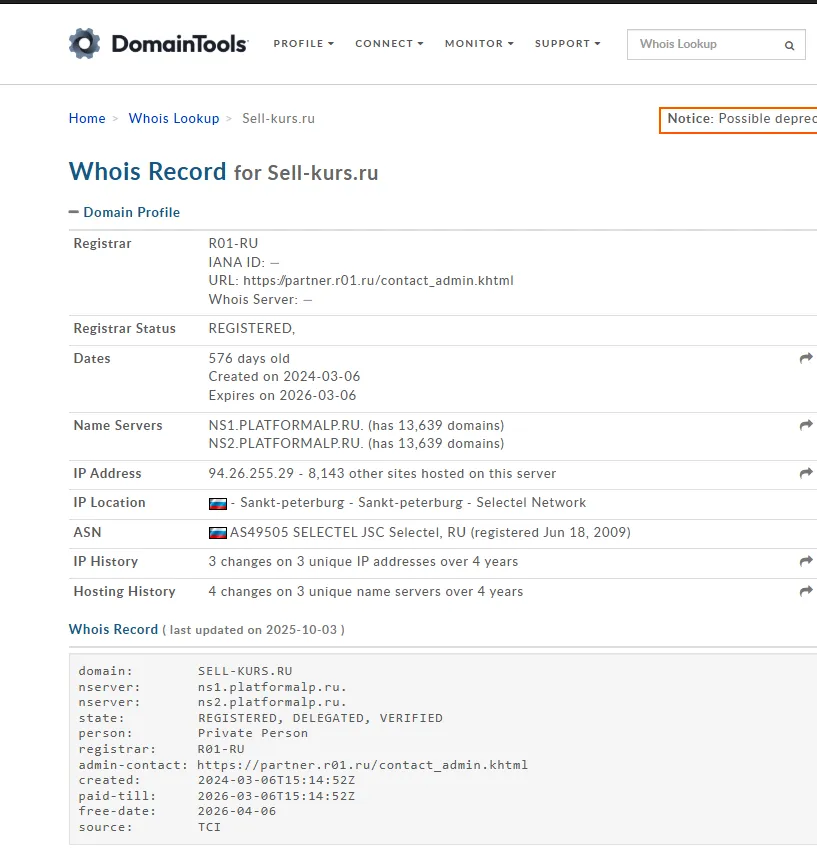Open the CONNECT dropdown menu
The image size is (817, 851).
389,43
